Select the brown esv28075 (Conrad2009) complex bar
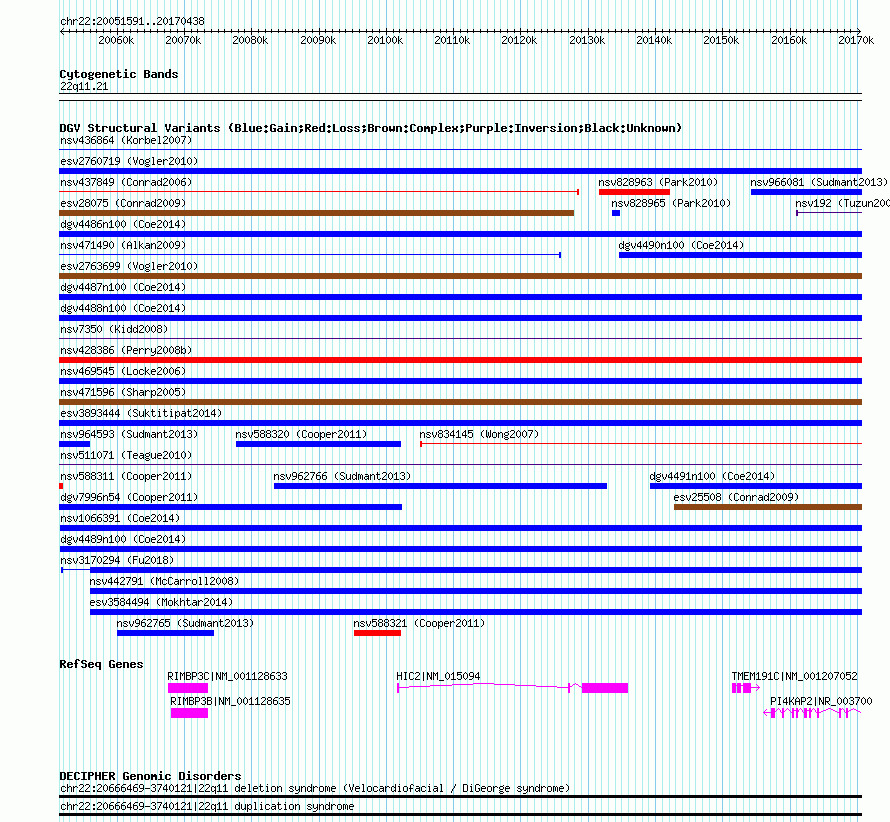The image size is (890, 822). point(316,213)
